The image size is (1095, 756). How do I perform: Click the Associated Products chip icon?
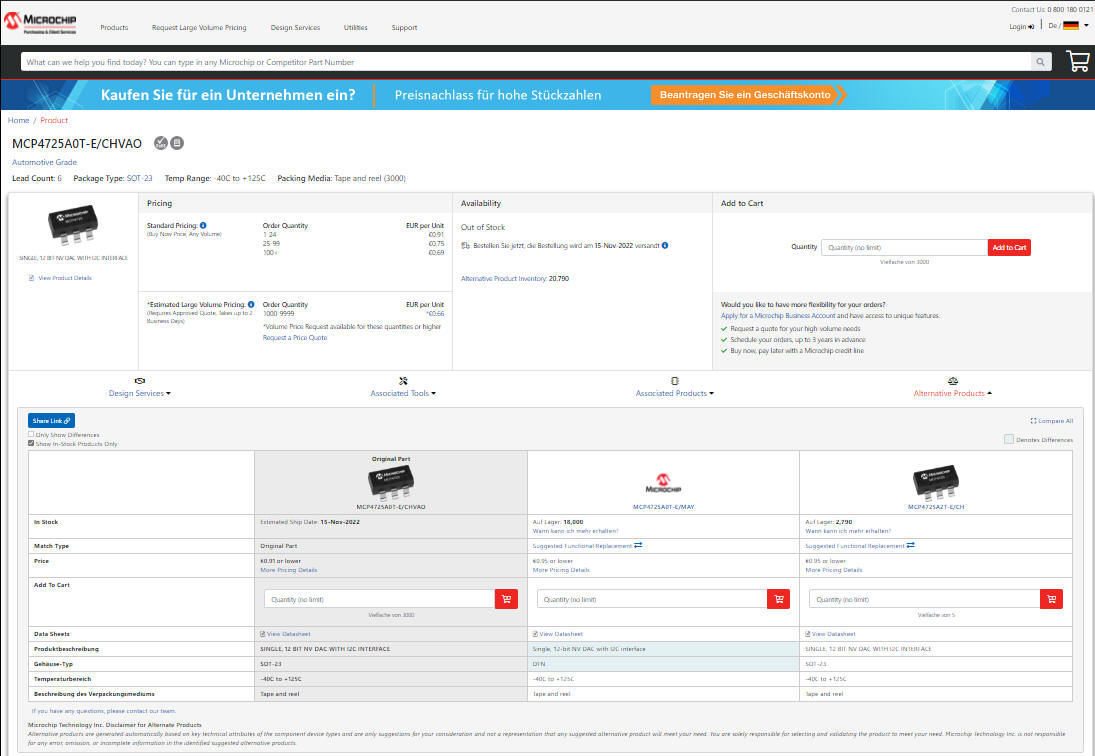[x=675, y=381]
